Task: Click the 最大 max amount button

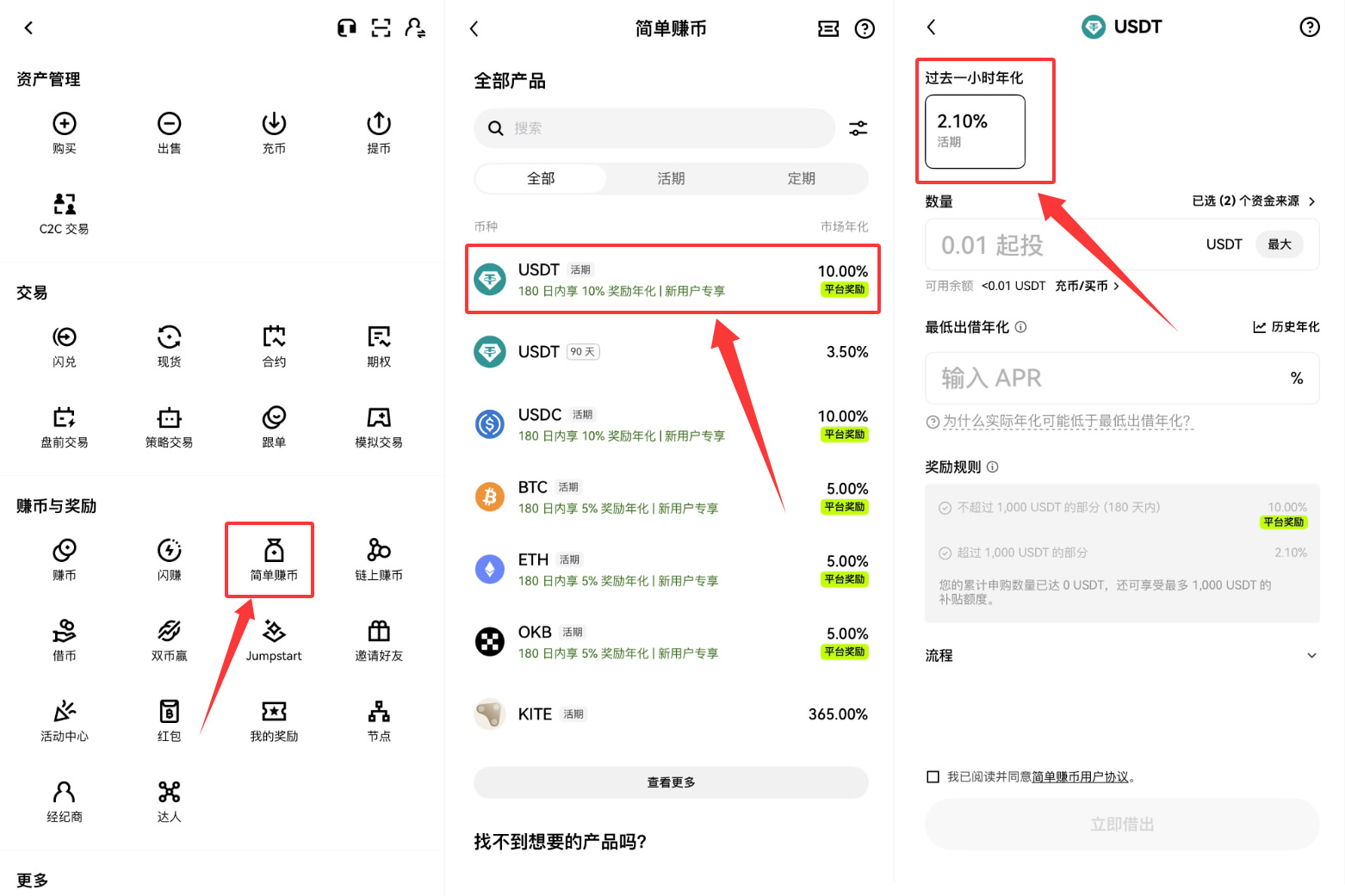Action: tap(1280, 244)
